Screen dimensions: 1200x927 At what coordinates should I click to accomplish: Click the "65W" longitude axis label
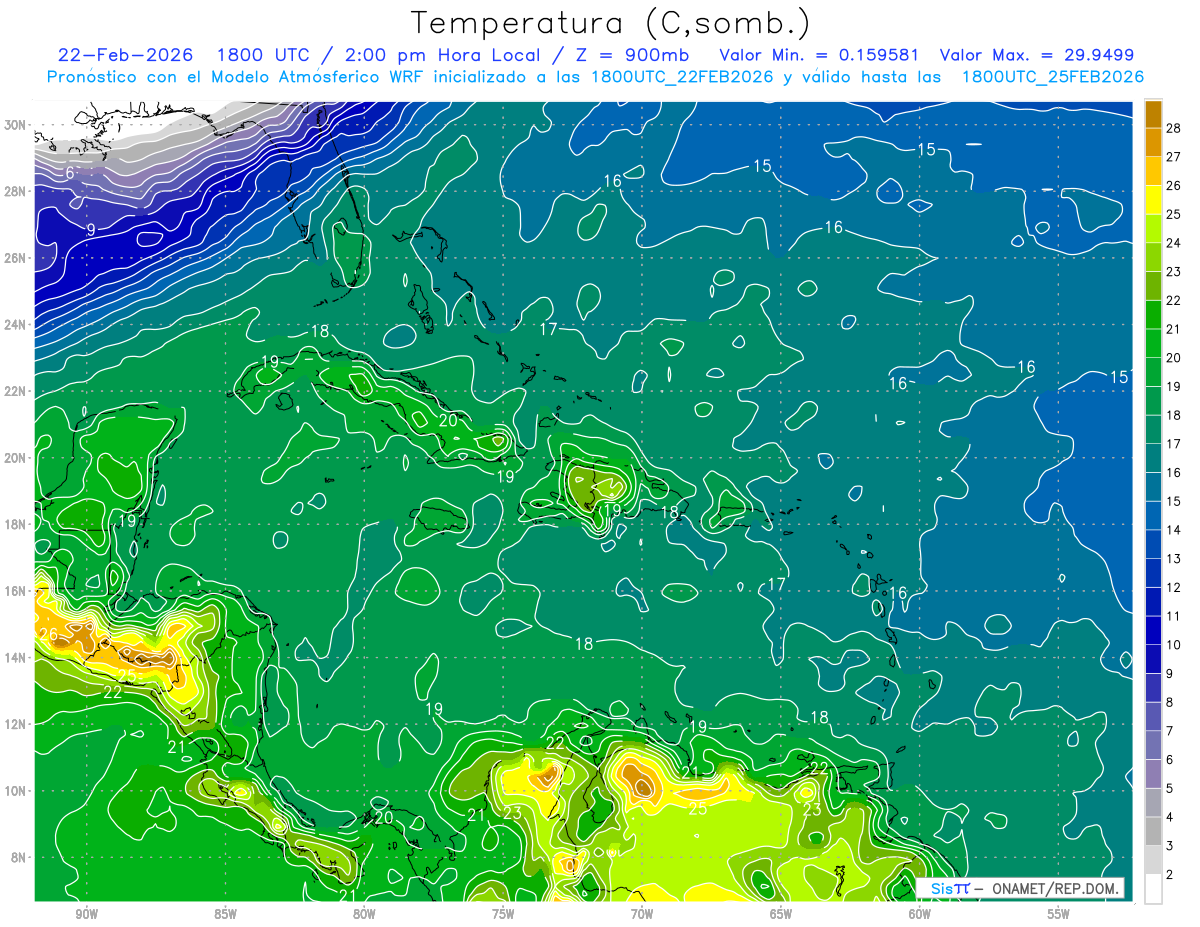tap(781, 914)
